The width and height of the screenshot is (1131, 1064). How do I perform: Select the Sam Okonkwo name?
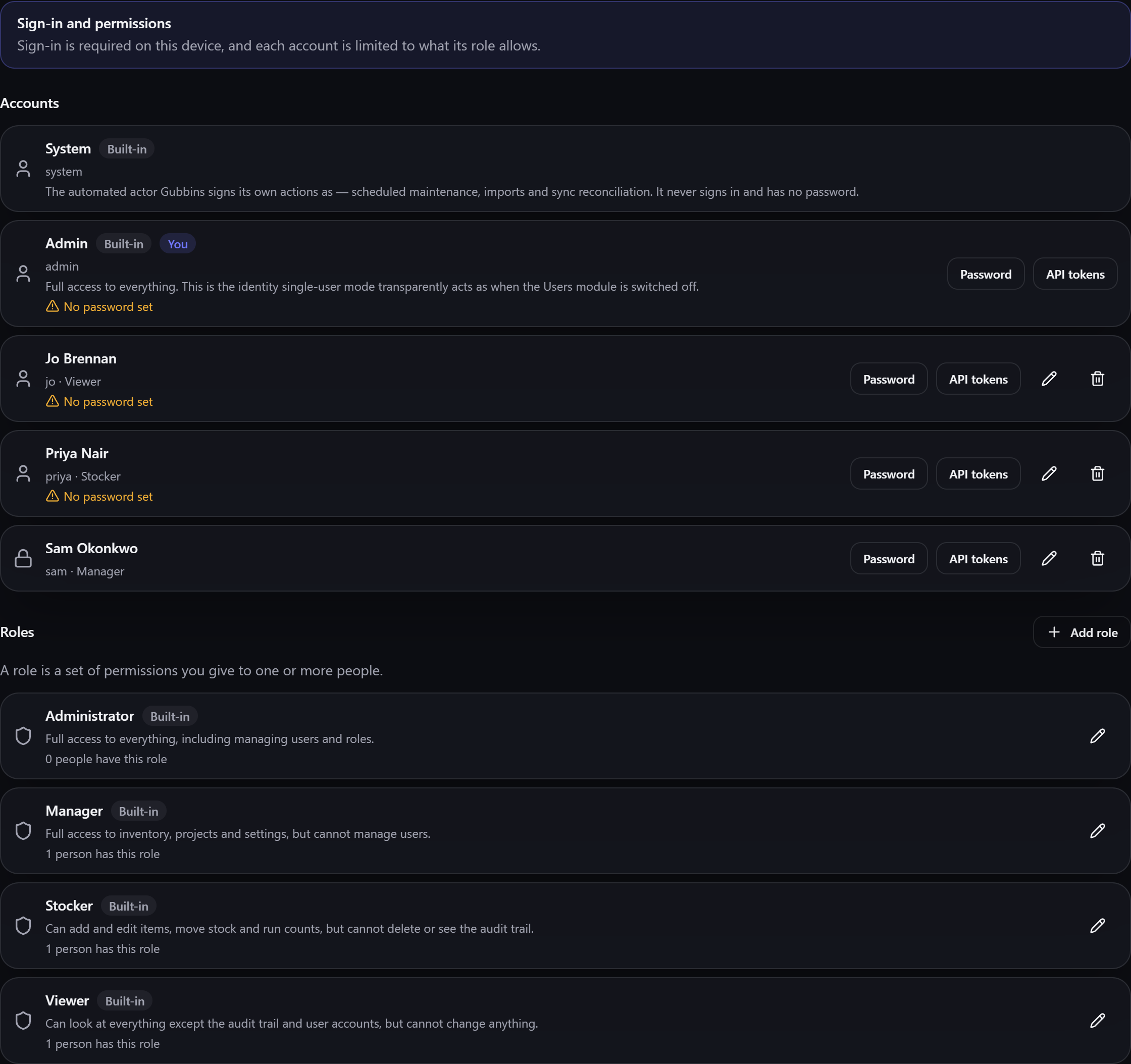(x=91, y=548)
